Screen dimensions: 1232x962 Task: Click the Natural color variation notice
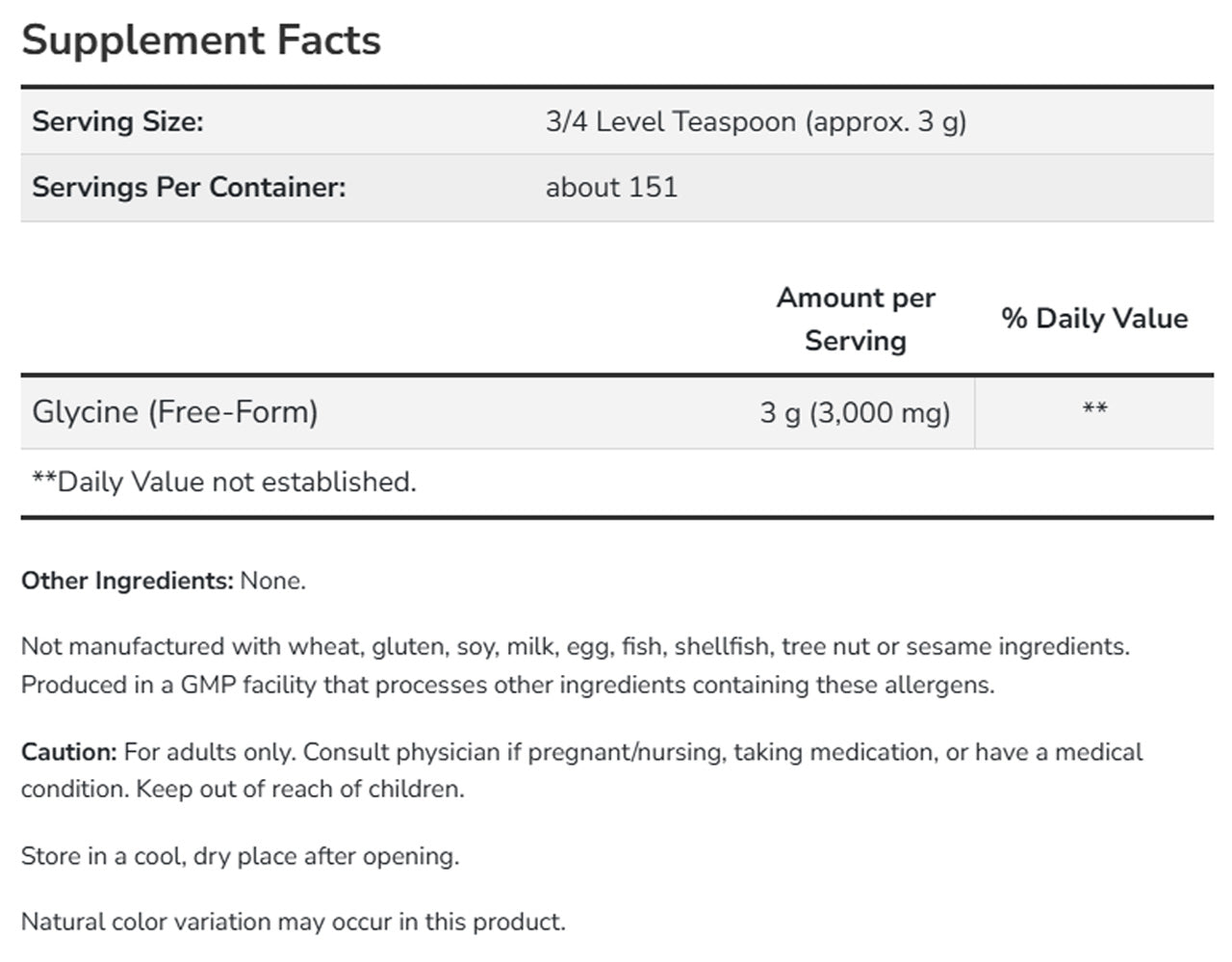pos(294,922)
